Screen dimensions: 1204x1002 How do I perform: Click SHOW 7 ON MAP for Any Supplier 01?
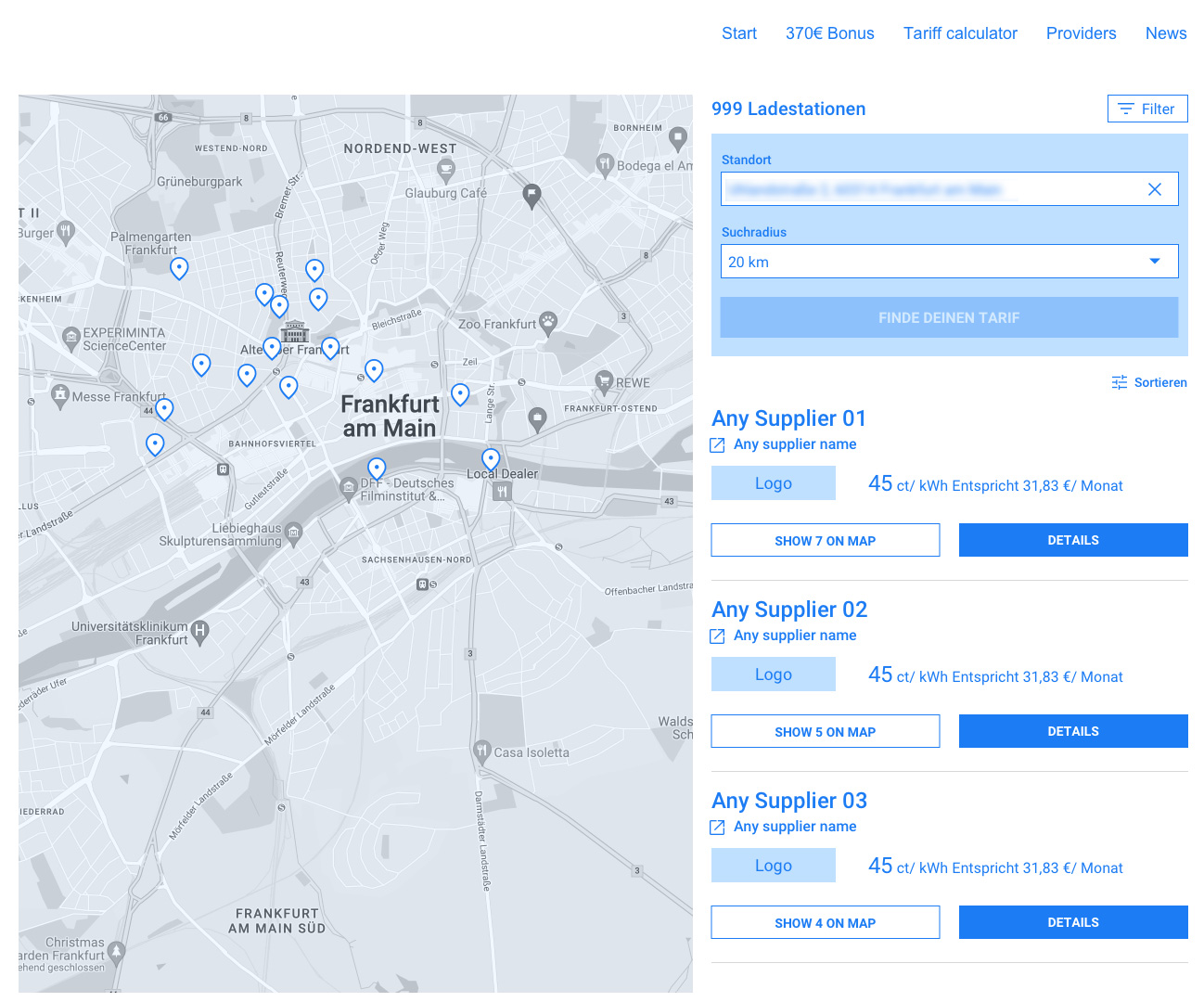click(x=825, y=540)
